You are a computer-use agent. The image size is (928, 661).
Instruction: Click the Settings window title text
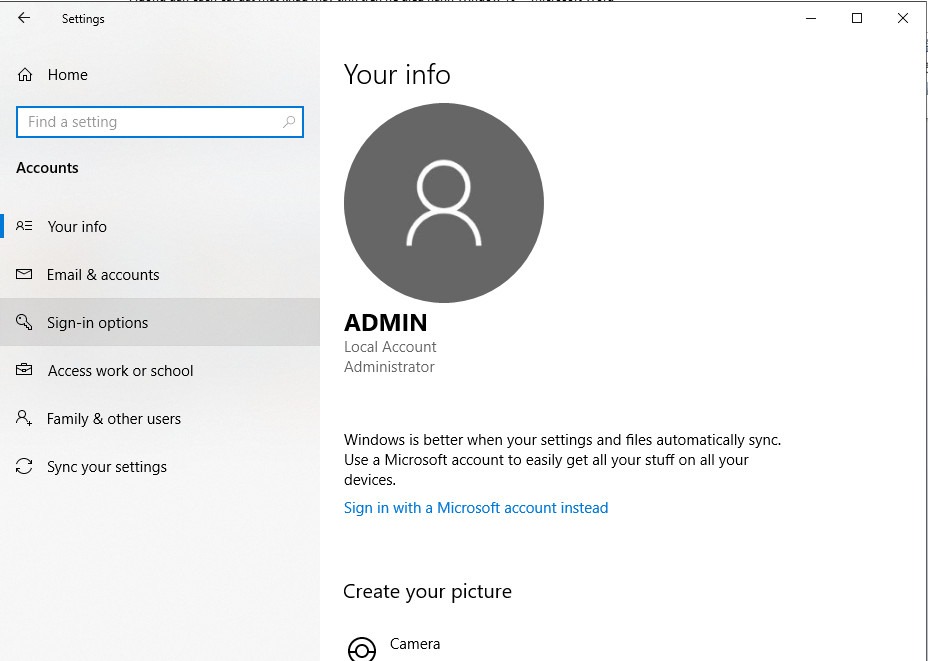[x=83, y=19]
